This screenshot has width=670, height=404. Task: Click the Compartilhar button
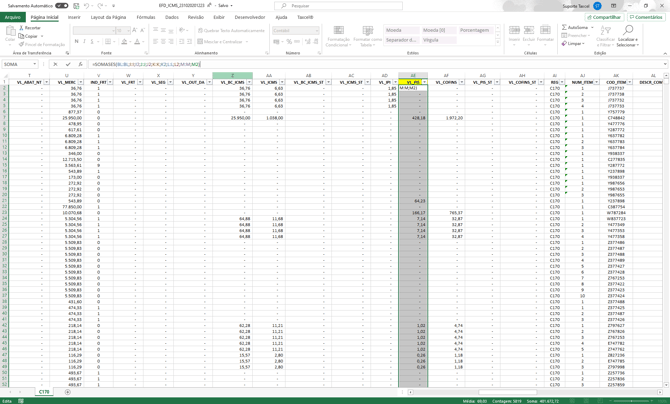604,17
